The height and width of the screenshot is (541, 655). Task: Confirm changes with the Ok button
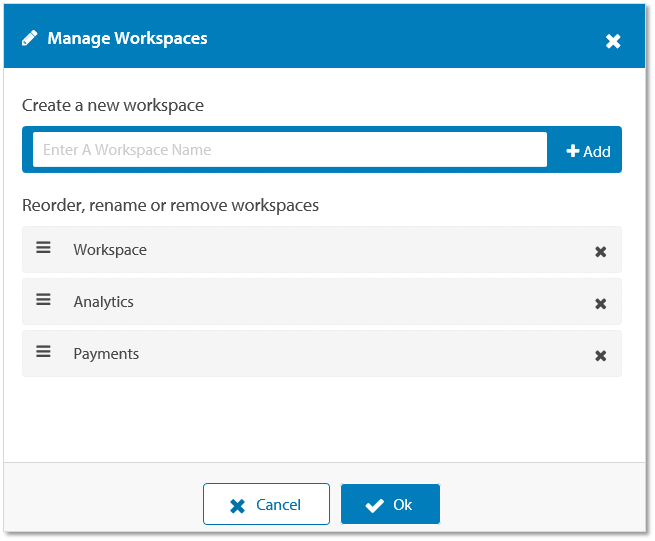pyautogui.click(x=390, y=505)
